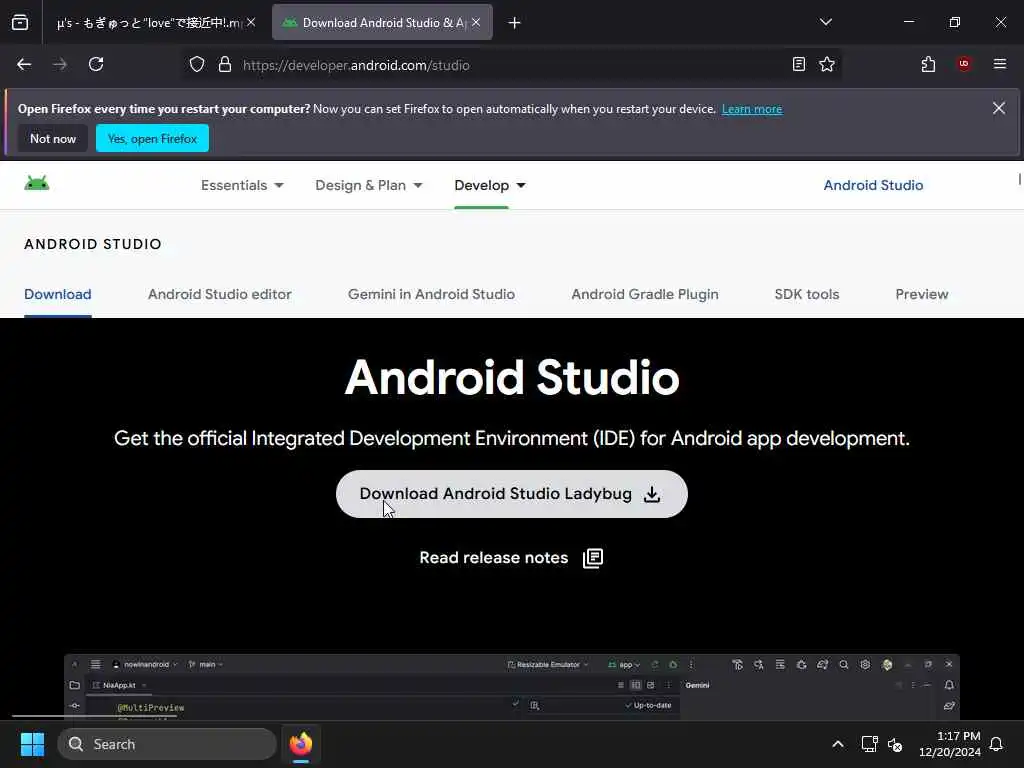Open the Gemini in Android Studio tab
This screenshot has width=1024, height=768.
(431, 295)
